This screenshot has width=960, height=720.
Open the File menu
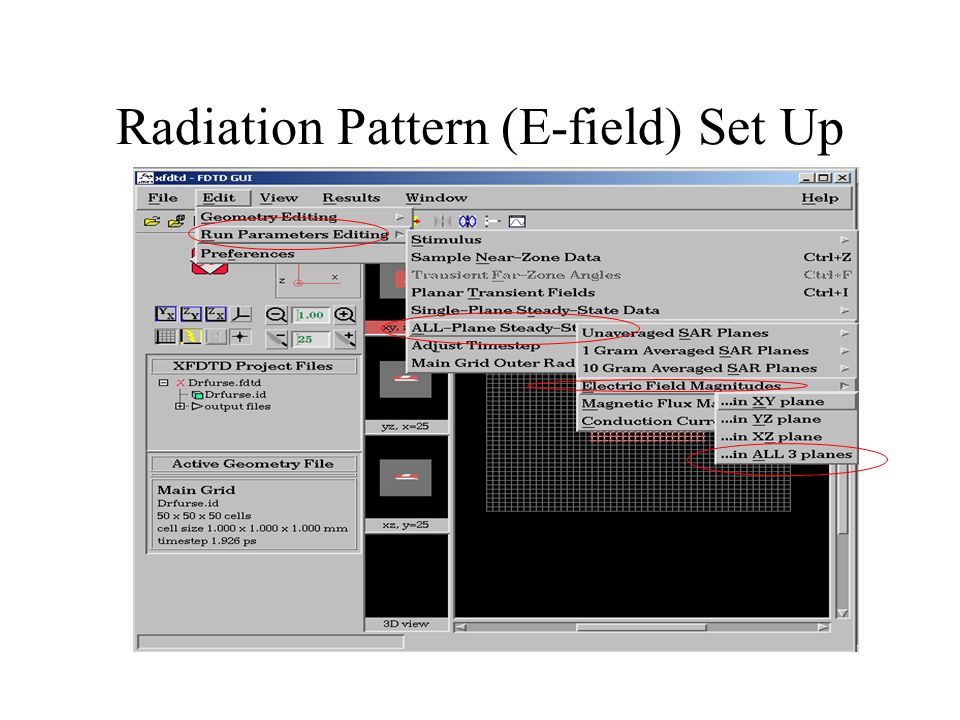162,198
